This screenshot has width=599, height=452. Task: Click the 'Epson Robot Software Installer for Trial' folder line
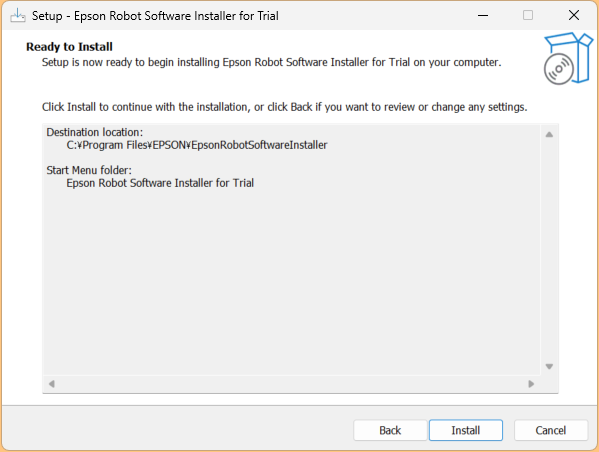(x=160, y=183)
